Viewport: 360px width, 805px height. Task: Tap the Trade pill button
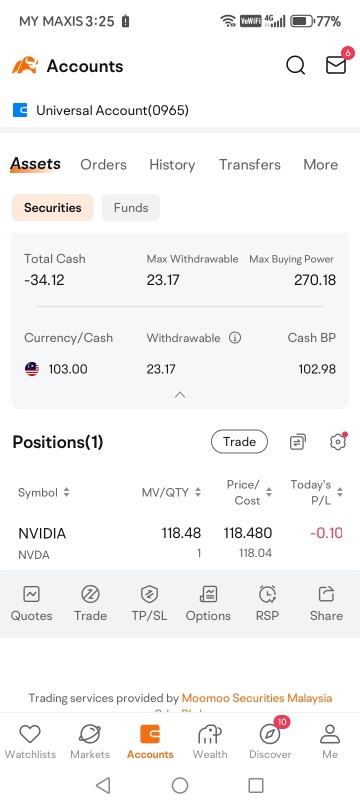tap(239, 442)
